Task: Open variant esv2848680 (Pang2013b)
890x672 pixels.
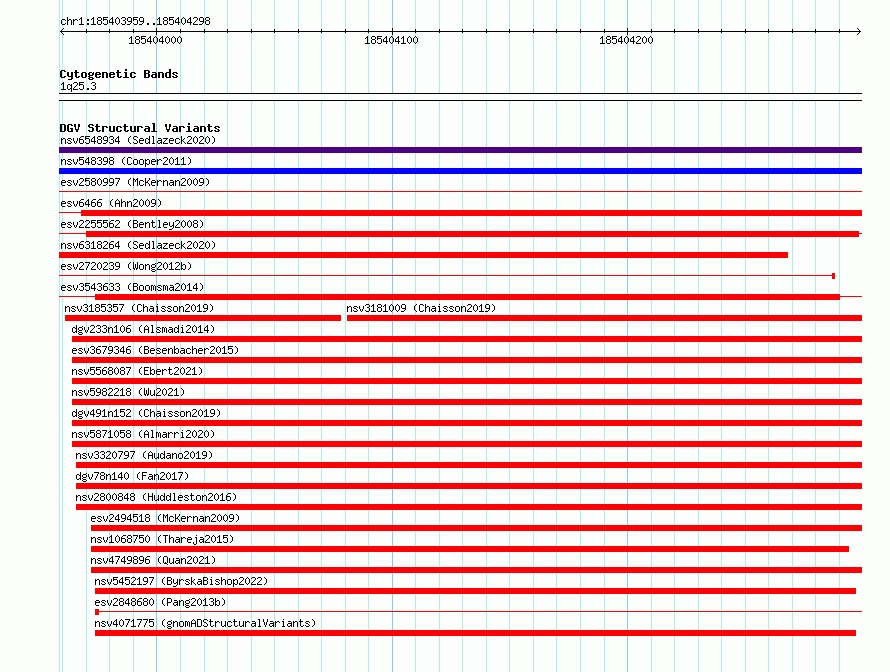Action: click(160, 602)
